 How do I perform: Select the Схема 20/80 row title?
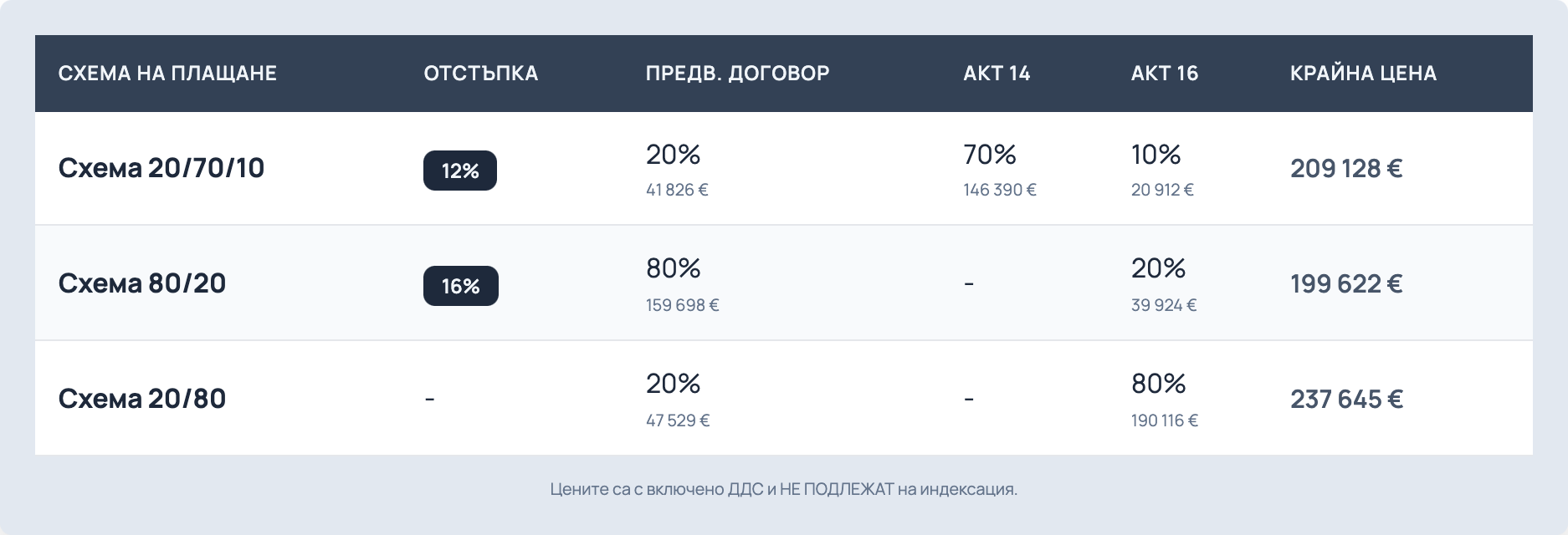[142, 399]
